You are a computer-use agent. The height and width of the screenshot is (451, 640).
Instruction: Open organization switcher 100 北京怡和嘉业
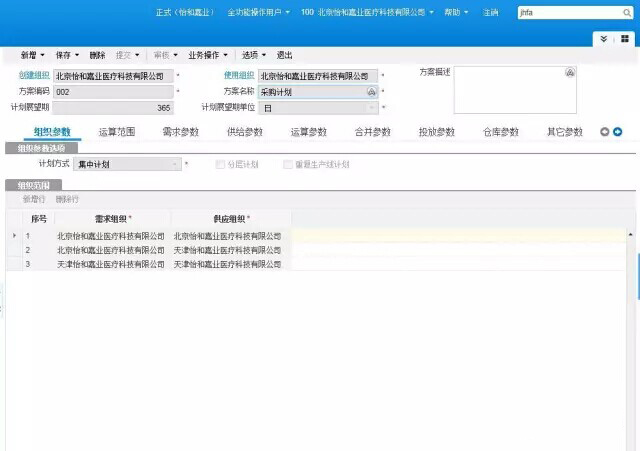click(367, 13)
